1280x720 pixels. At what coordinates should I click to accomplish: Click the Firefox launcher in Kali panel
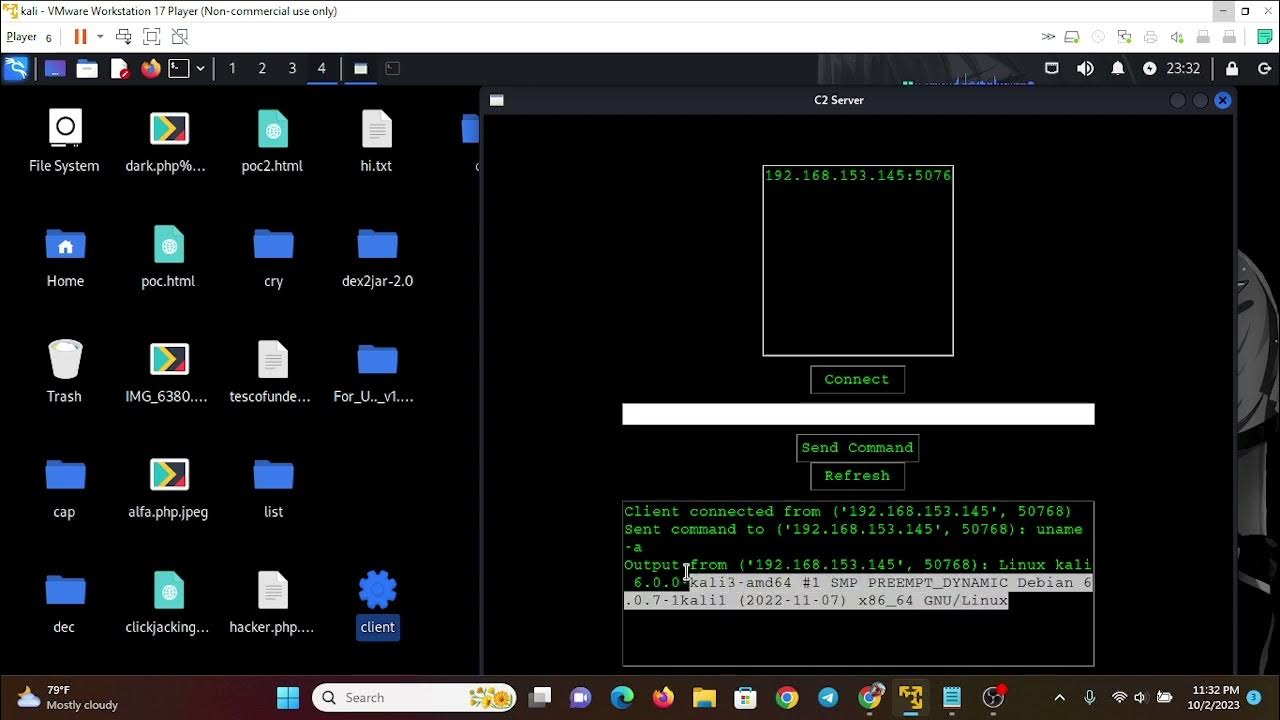(151, 69)
